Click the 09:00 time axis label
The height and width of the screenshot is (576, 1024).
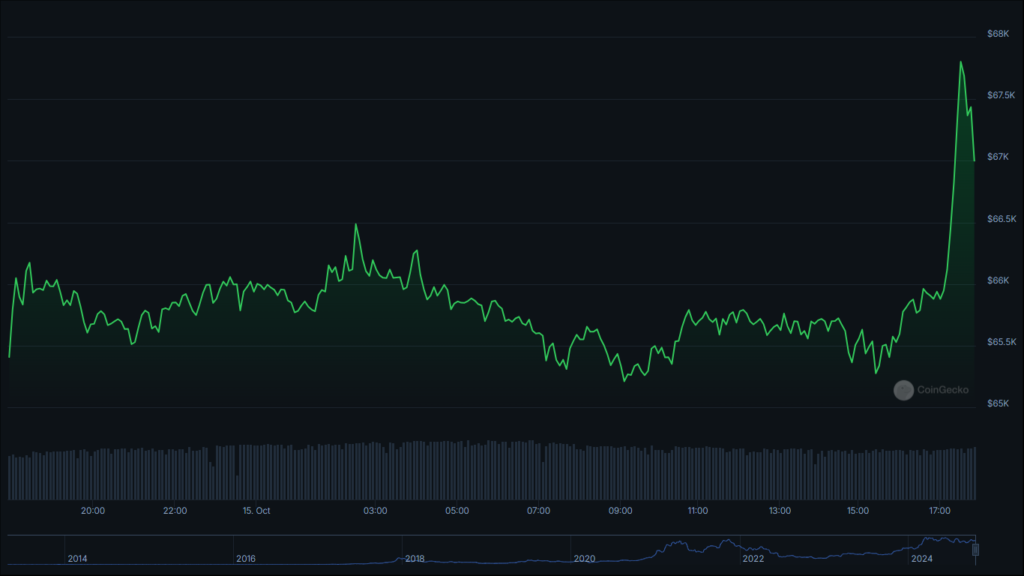[x=620, y=511]
